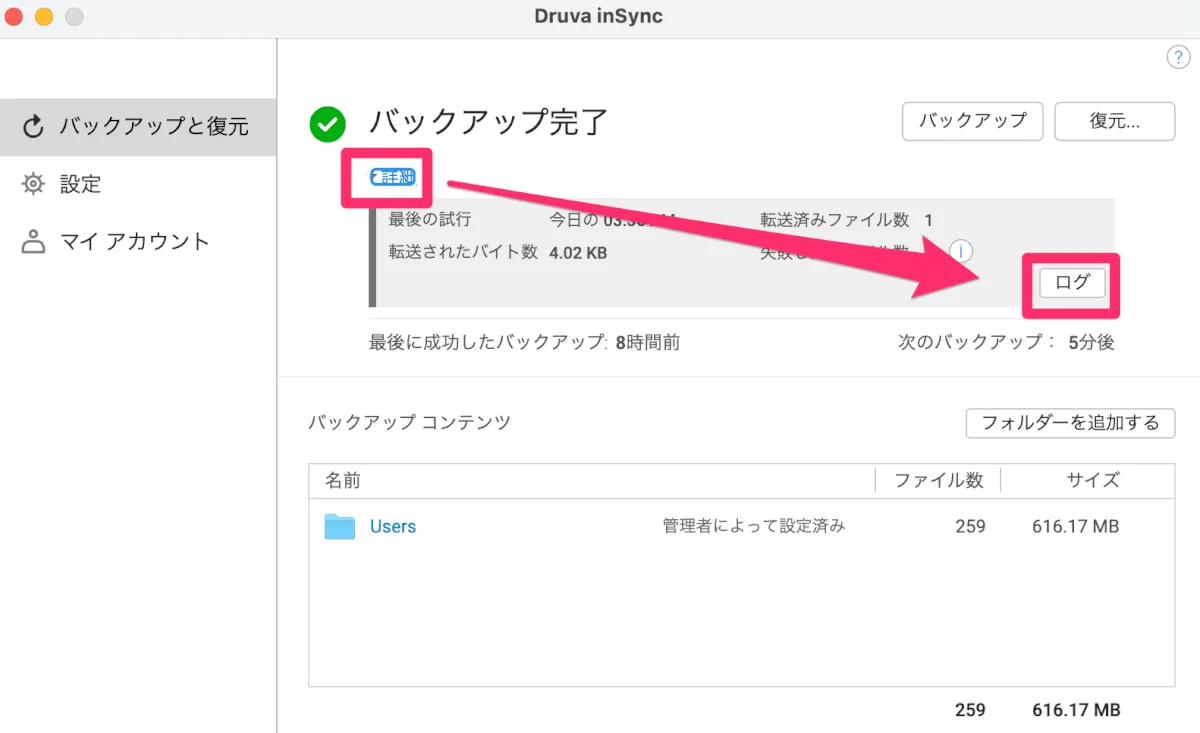Open the Users folder link
The image size is (1200, 733).
[393, 527]
